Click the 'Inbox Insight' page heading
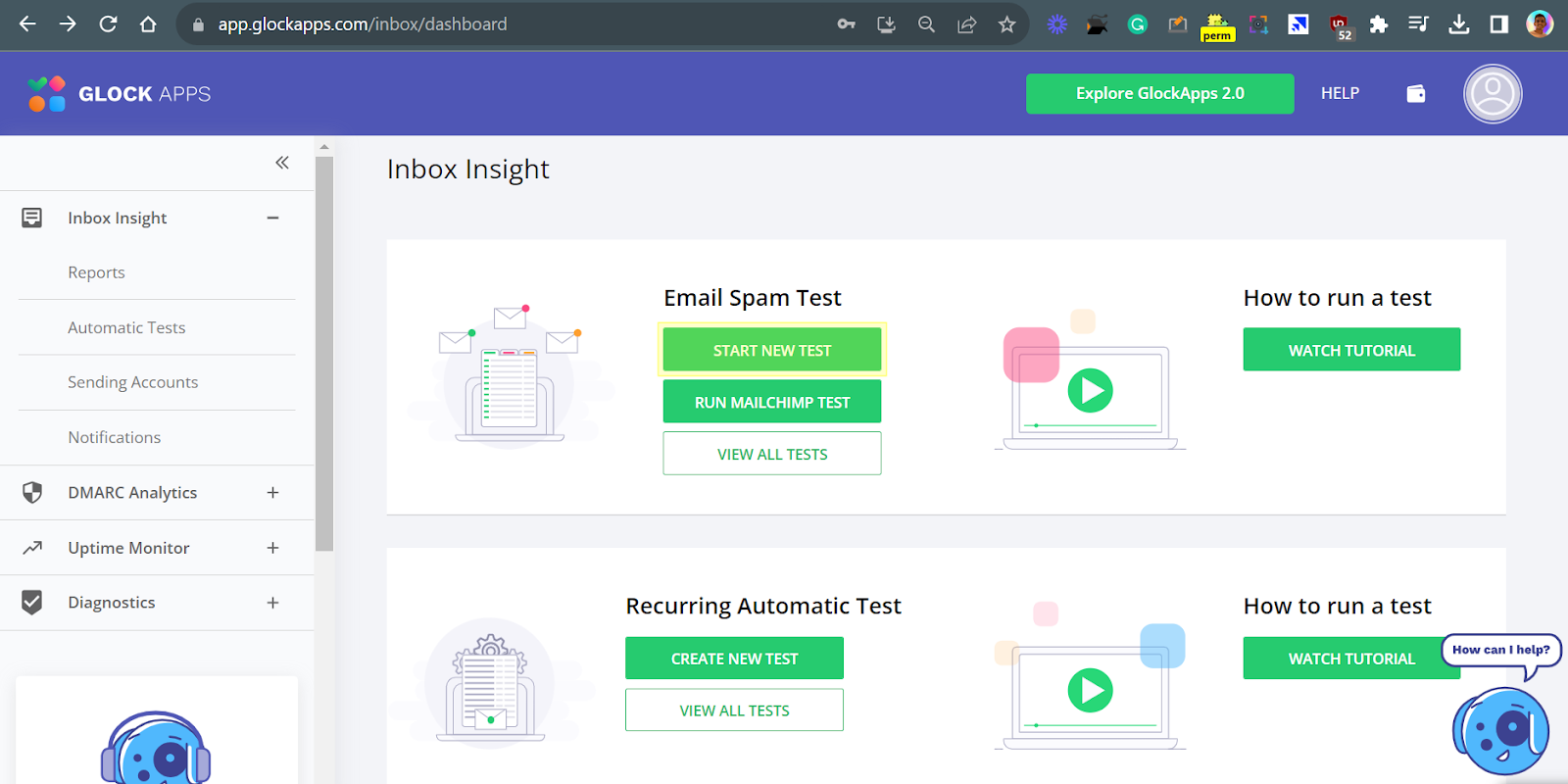 (468, 170)
